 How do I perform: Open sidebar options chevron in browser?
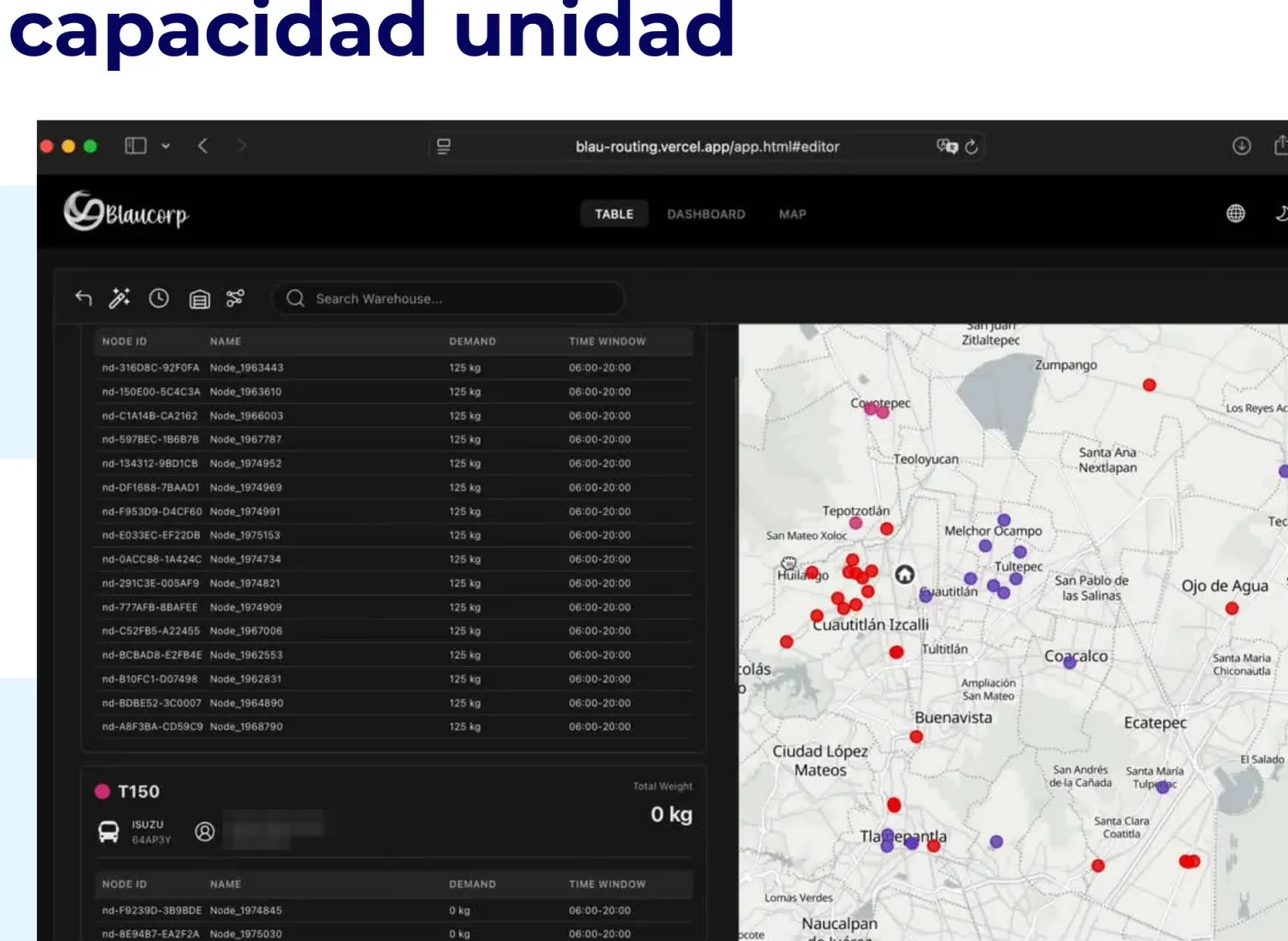tap(166, 145)
